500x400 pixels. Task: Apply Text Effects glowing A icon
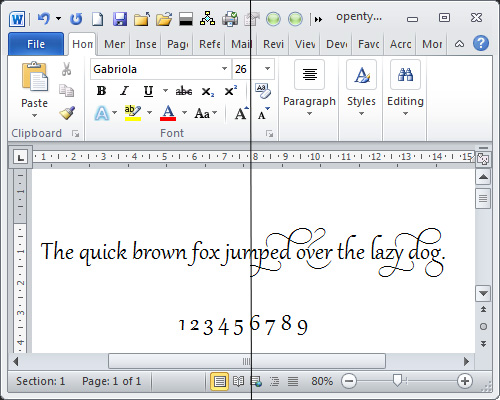tap(102, 113)
